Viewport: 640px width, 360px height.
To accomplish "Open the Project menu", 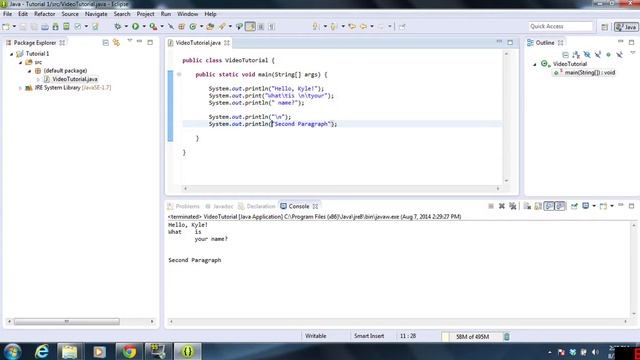I will [x=145, y=14].
